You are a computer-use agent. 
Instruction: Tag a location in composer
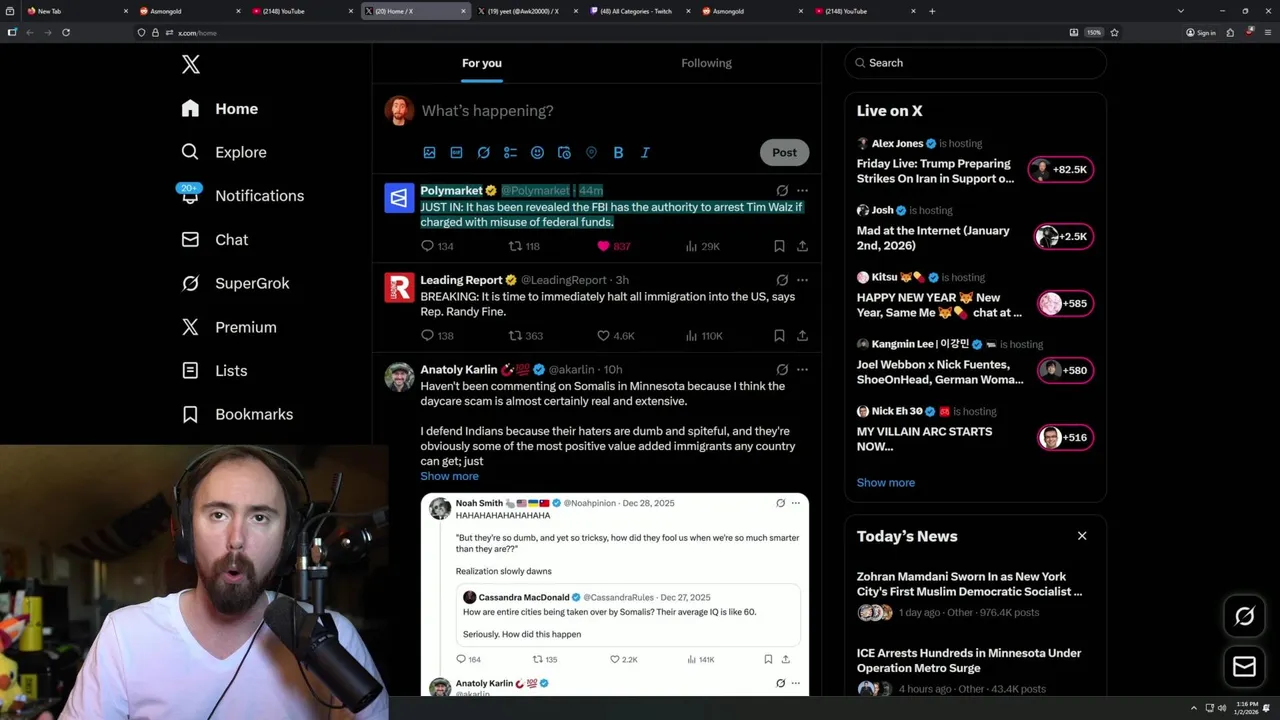coord(591,153)
